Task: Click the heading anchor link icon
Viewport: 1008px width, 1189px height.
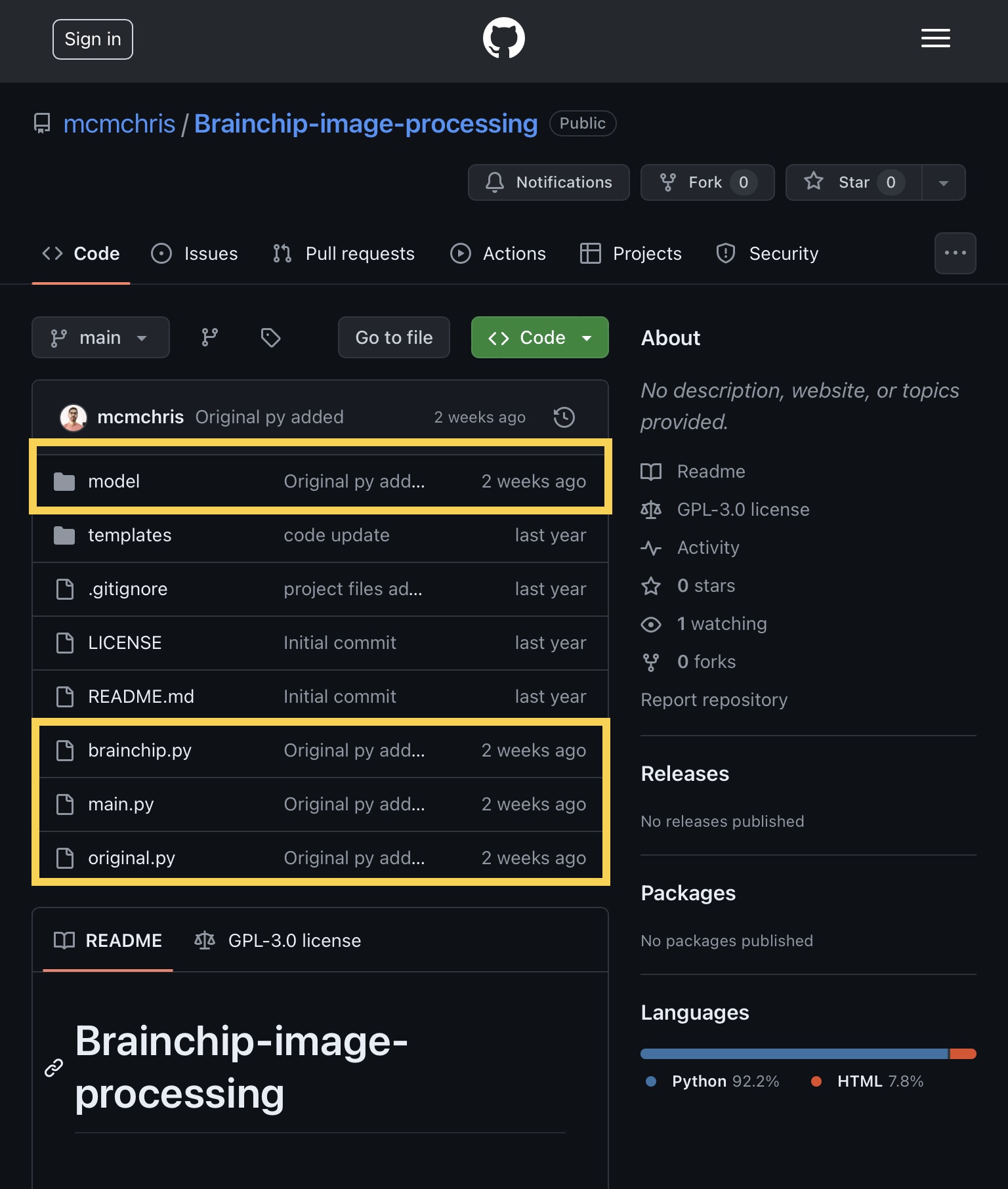Action: [x=54, y=1068]
